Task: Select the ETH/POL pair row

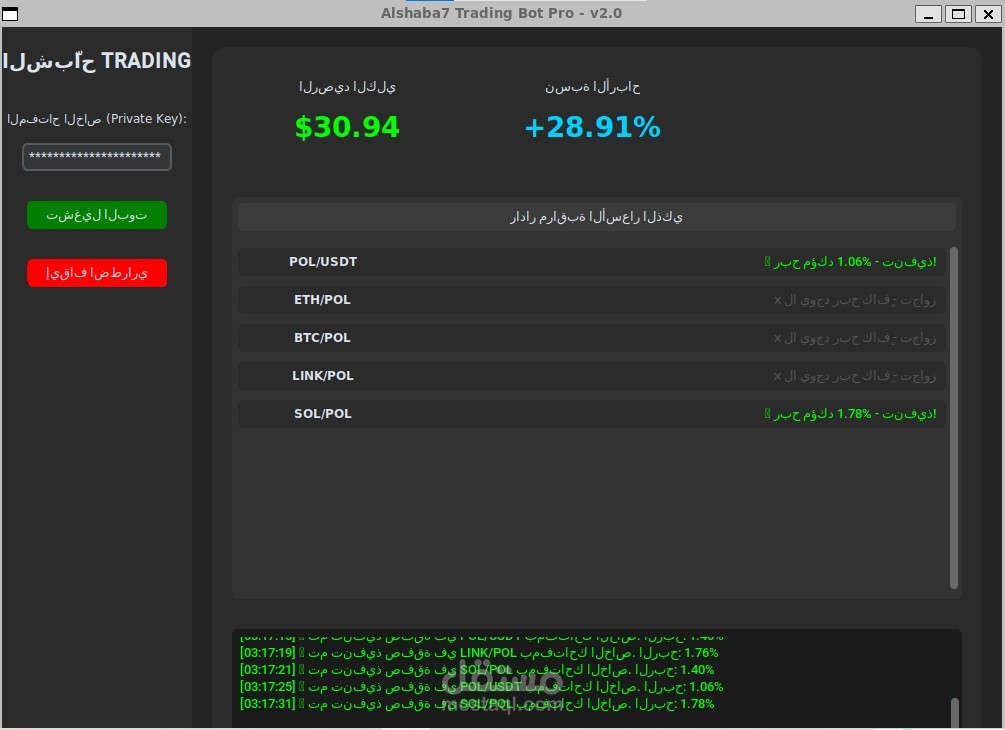Action: click(x=592, y=299)
